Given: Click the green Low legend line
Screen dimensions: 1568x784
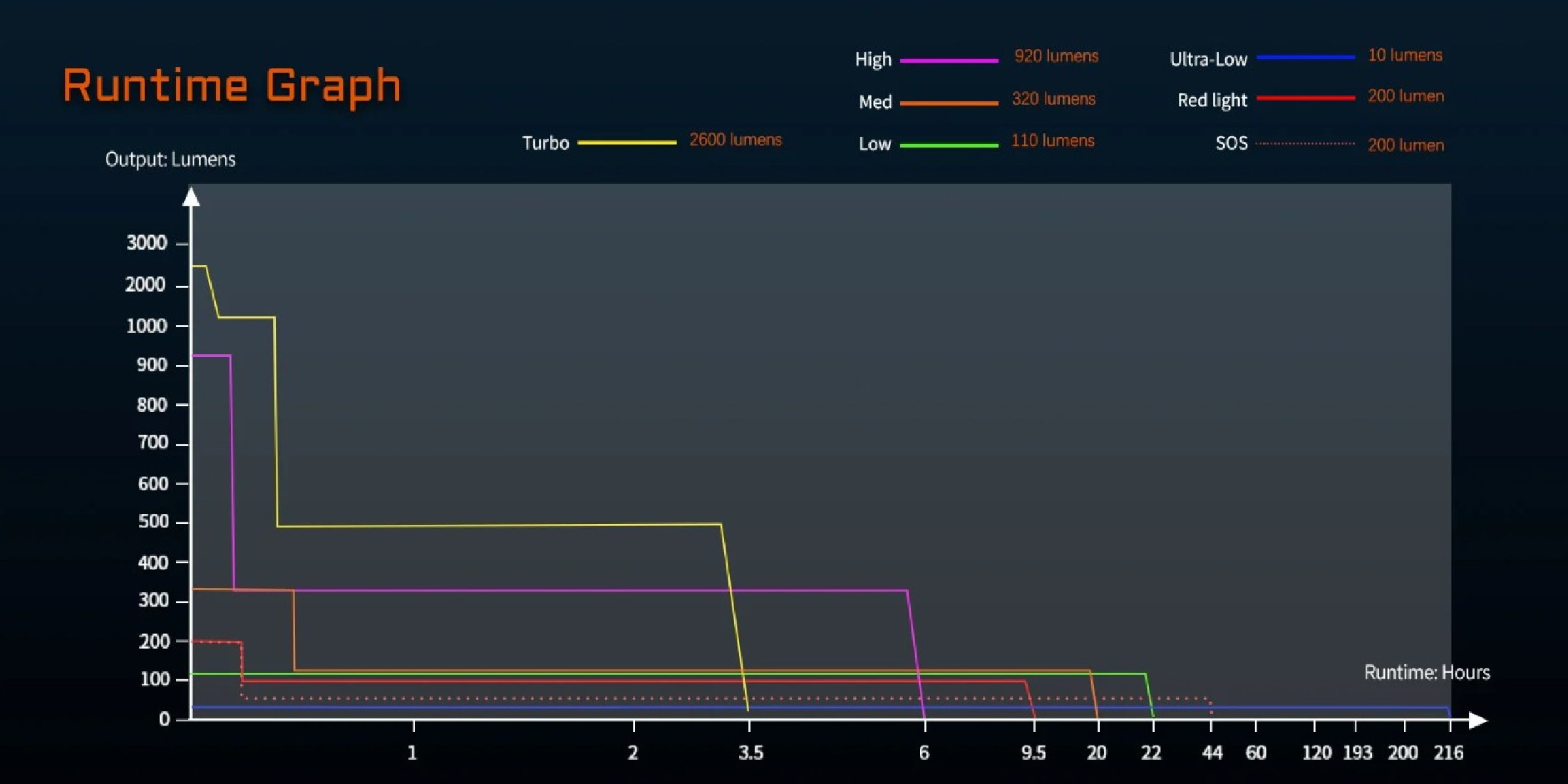Looking at the screenshot, I should pyautogui.click(x=949, y=145).
